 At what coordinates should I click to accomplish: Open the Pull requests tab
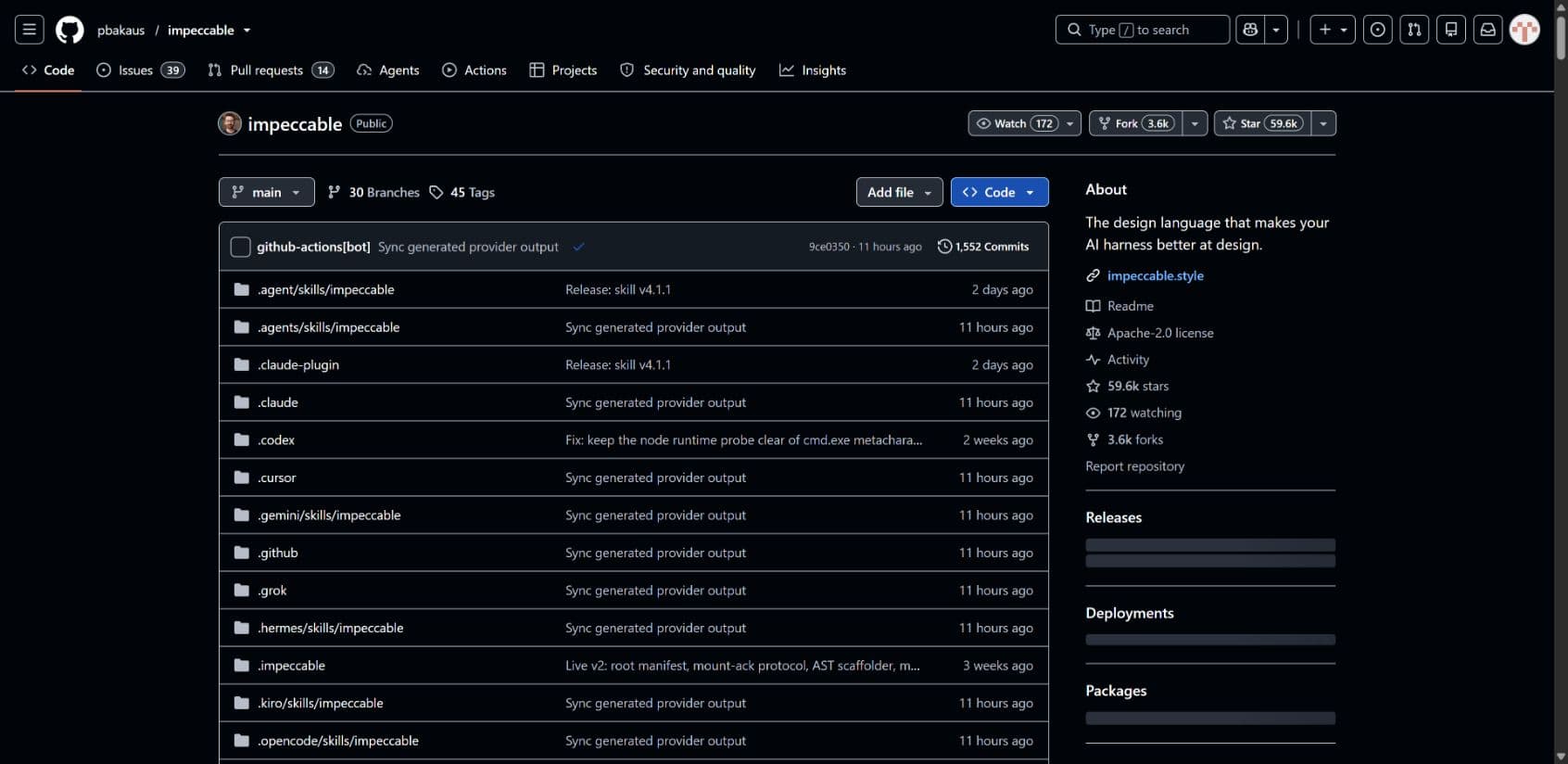[271, 70]
